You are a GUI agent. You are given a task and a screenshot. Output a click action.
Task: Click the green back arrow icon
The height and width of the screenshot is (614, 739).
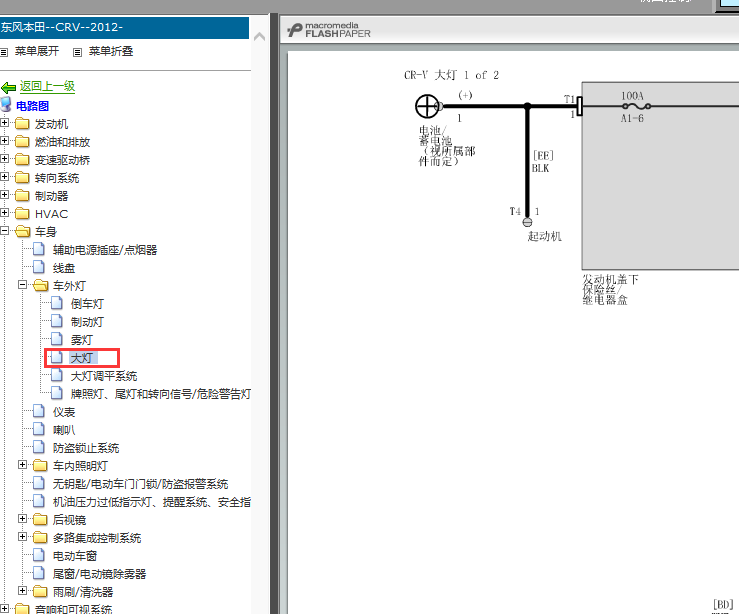[x=8, y=87]
